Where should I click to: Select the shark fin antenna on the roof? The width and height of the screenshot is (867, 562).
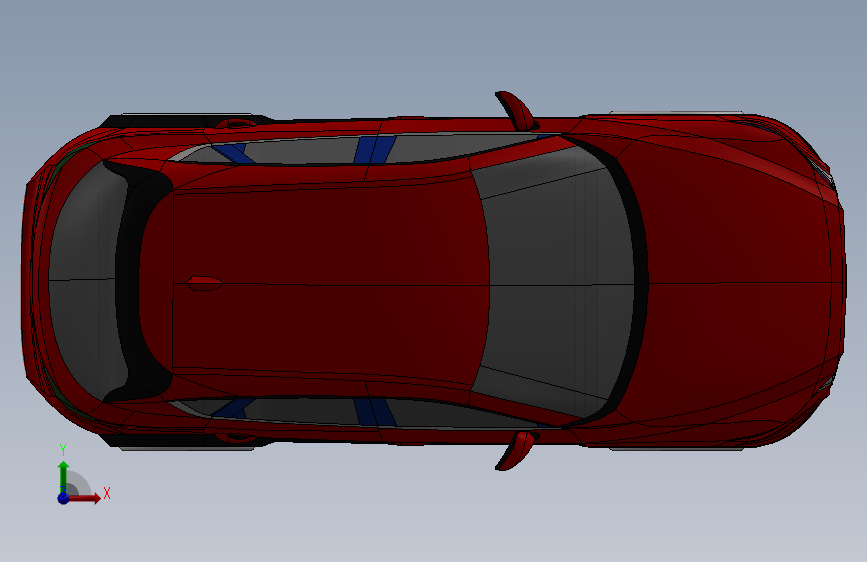(204, 283)
